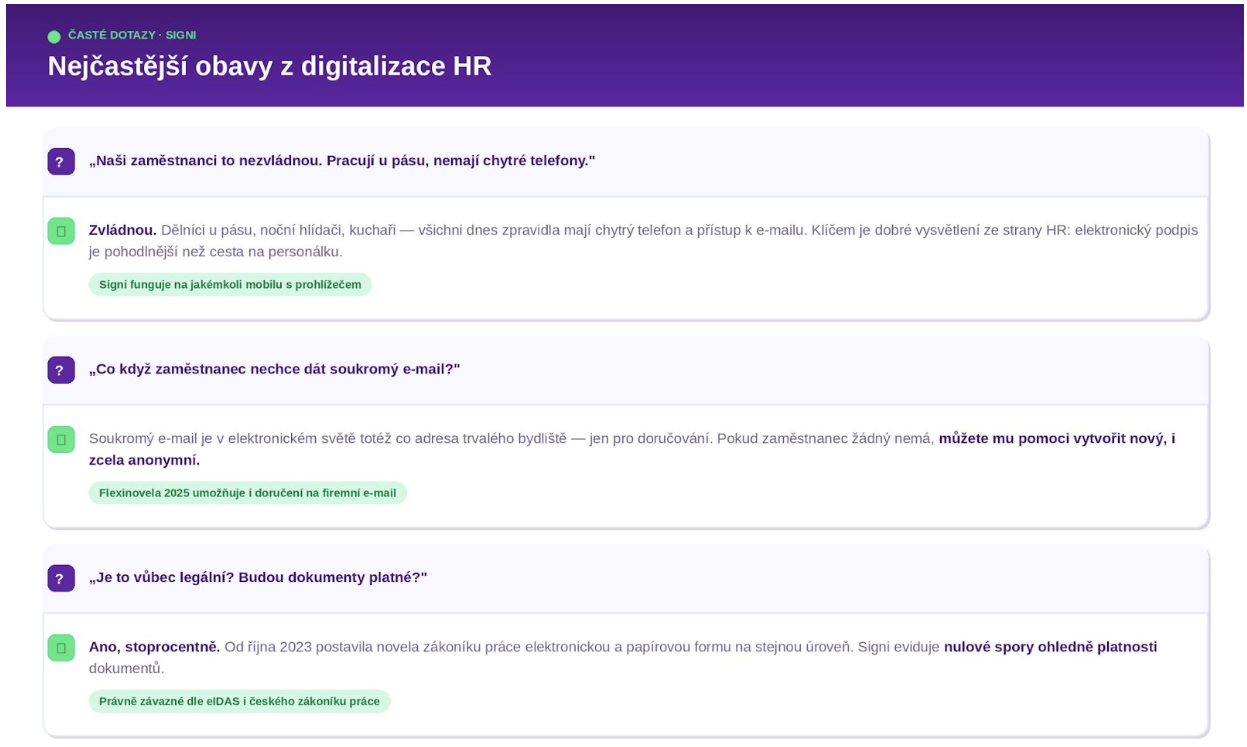
Task: Click green answer icon beside "Soukromý e-mail" answer
Action: pyautogui.click(x=61, y=439)
